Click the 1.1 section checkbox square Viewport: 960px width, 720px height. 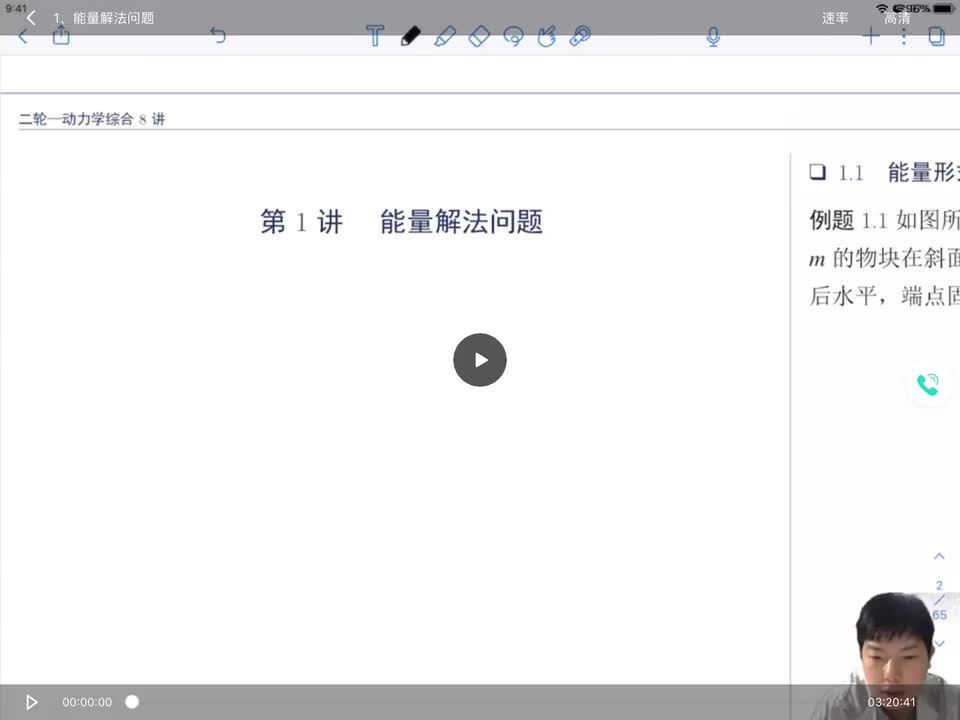(817, 171)
